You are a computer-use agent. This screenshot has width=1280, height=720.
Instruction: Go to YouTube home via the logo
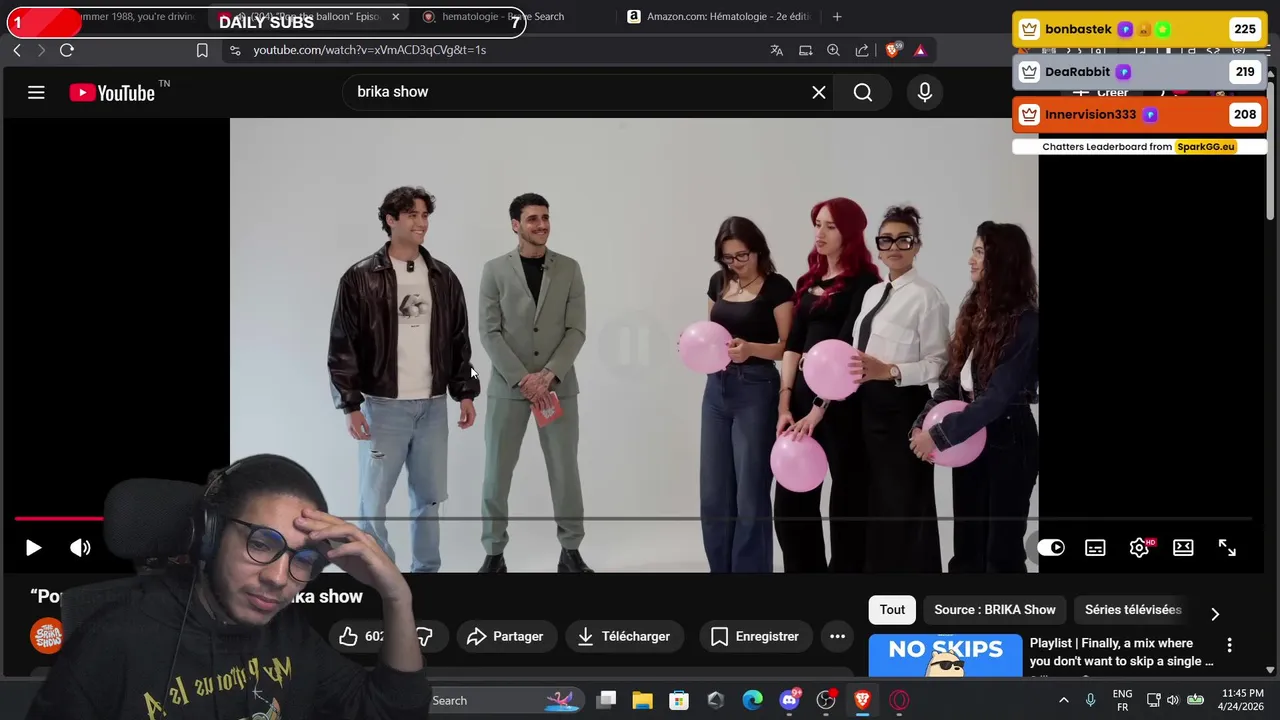[x=112, y=93]
